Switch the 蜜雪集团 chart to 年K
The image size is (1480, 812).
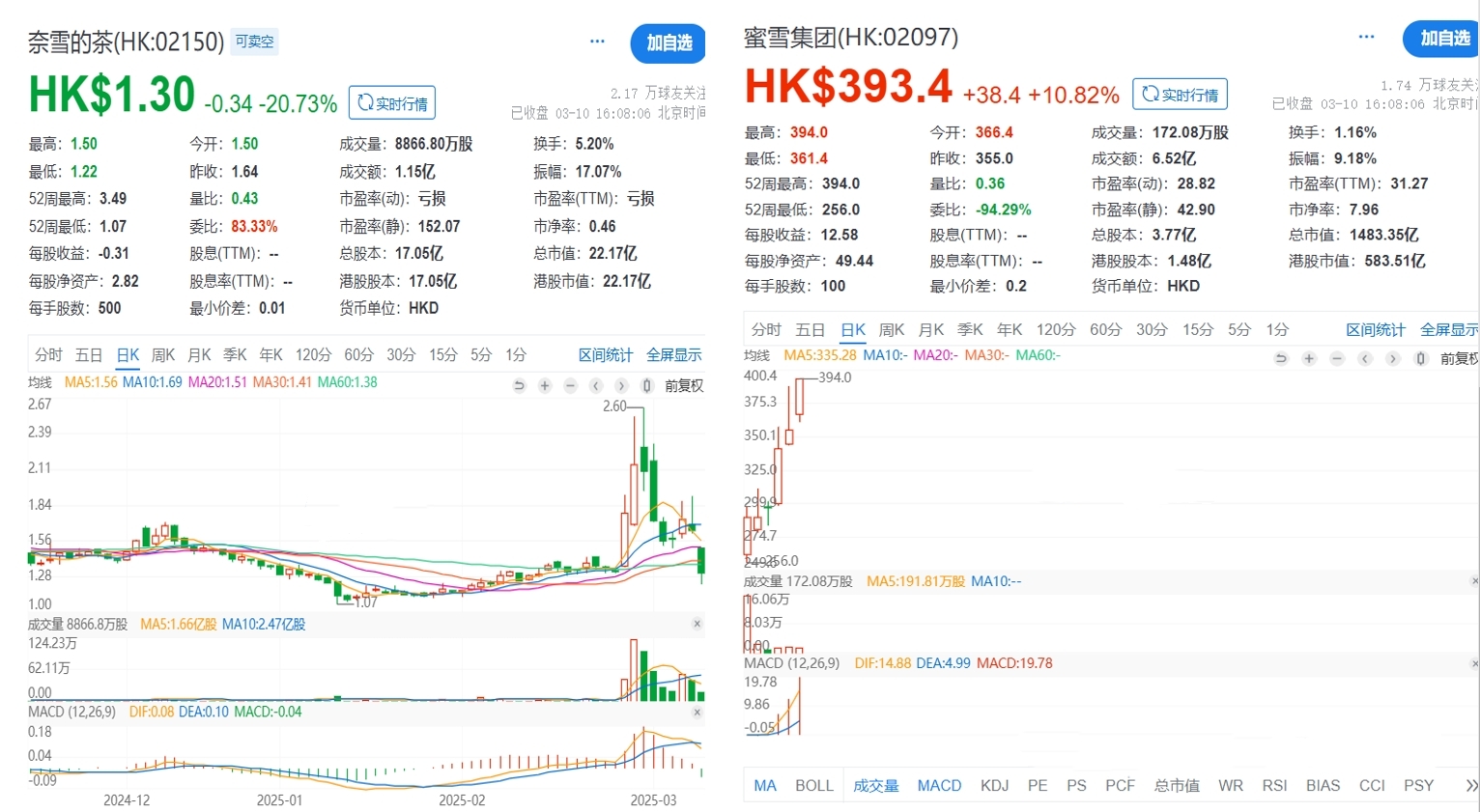point(1010,329)
